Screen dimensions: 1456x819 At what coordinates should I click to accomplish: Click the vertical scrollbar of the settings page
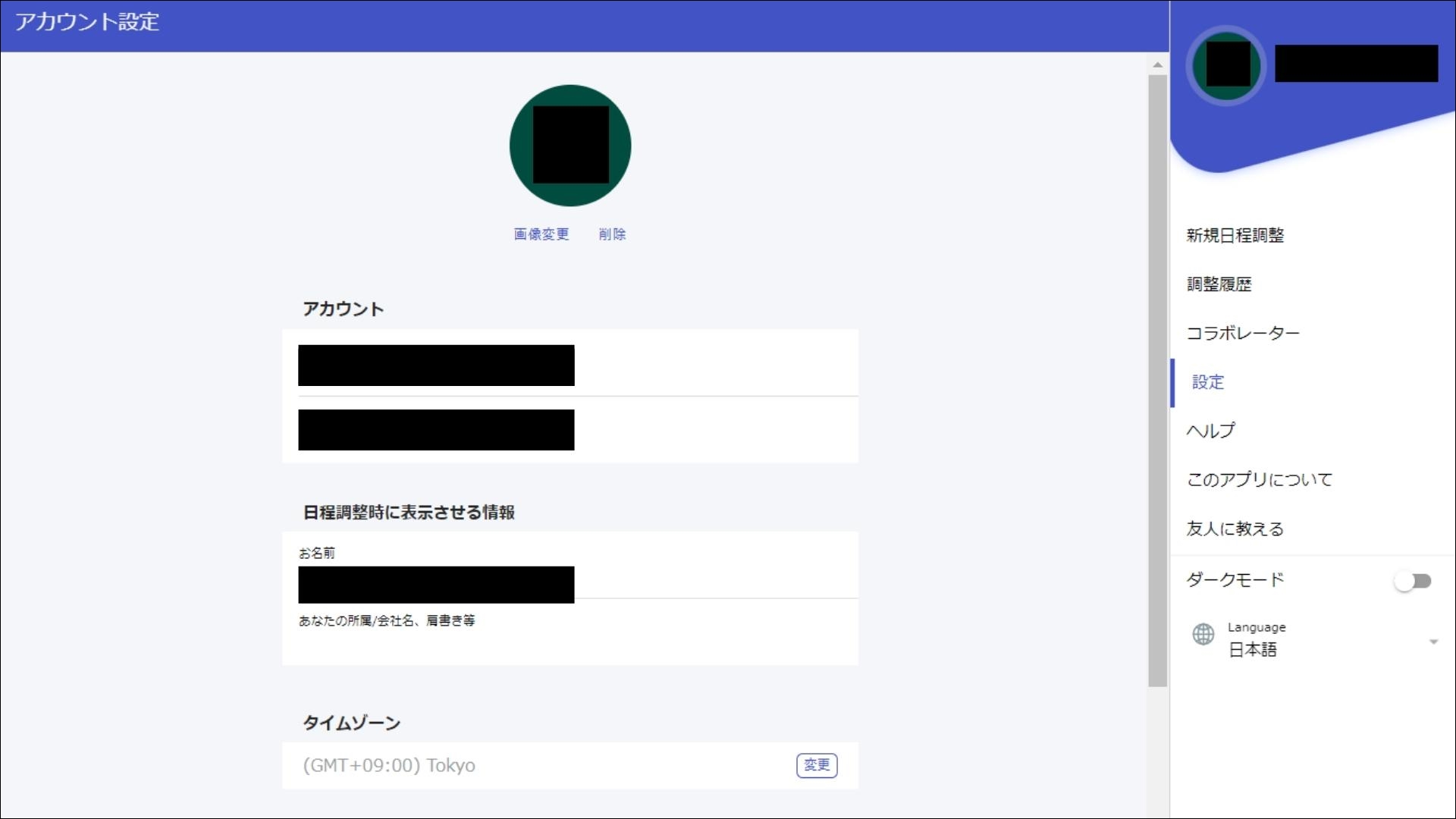click(x=1156, y=379)
